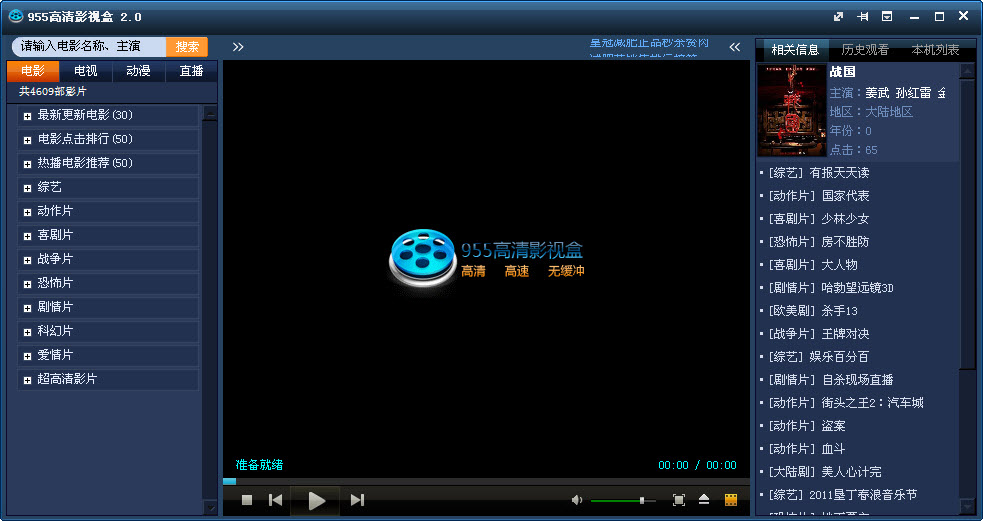Click the movie name search field
This screenshot has width=983, height=521.
pyautogui.click(x=88, y=46)
